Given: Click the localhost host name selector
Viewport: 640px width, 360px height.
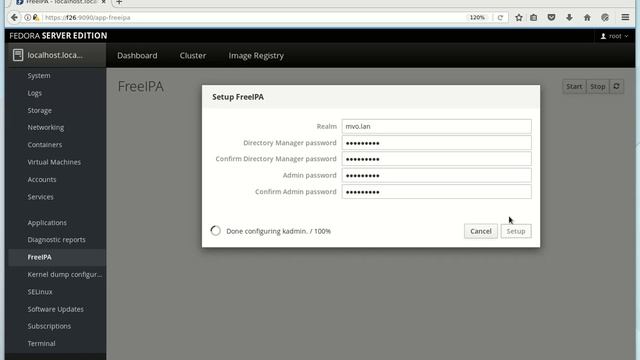Looking at the screenshot, I should coord(57,55).
